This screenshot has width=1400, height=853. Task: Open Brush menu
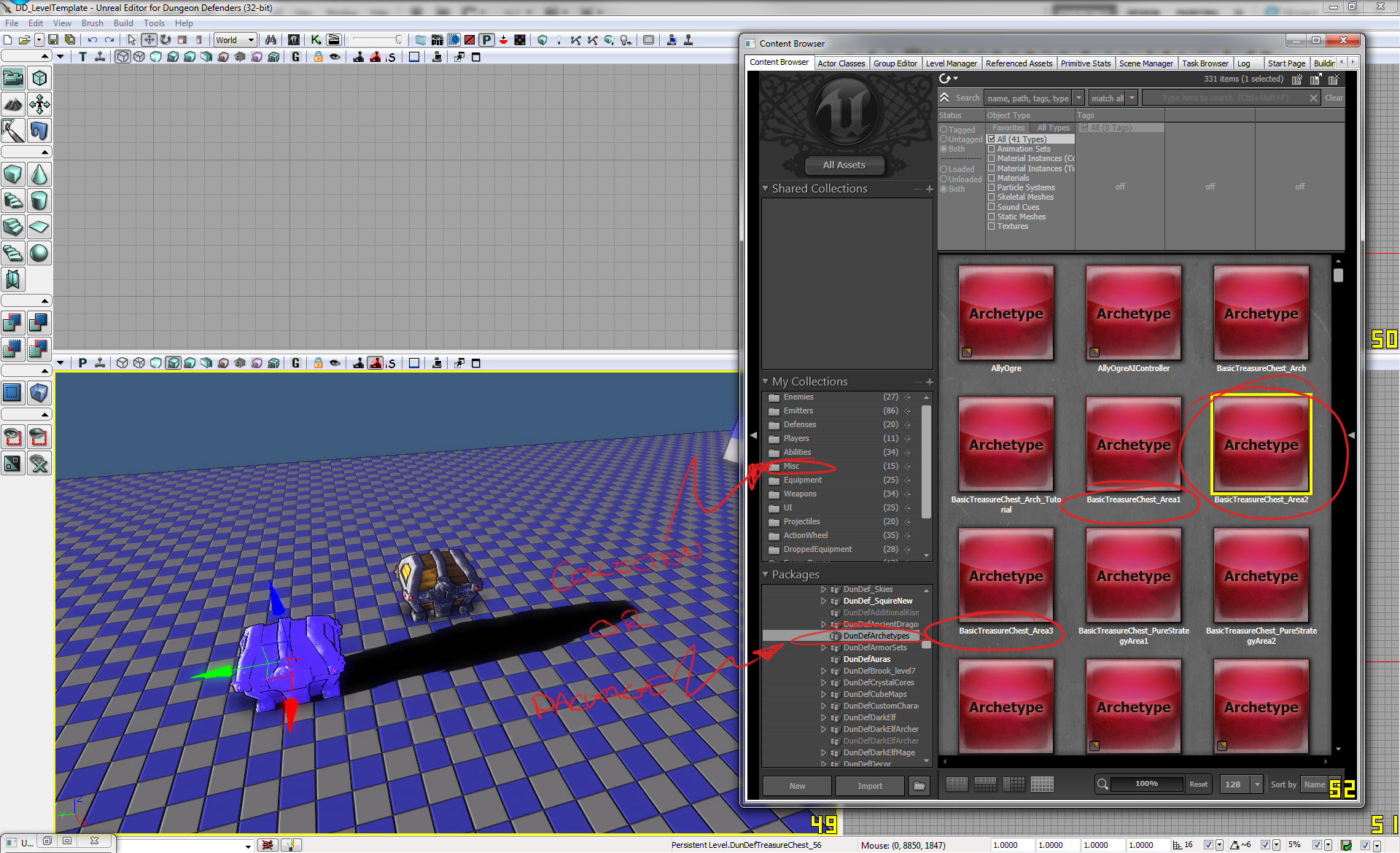point(92,23)
